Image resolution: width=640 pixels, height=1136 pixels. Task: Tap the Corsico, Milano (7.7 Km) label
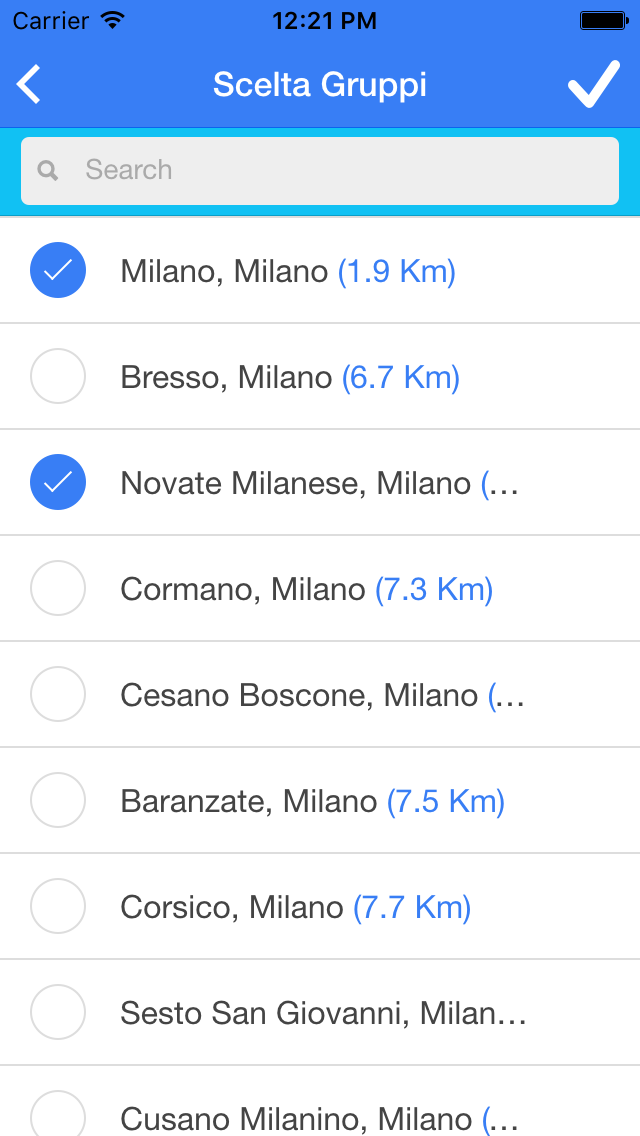point(296,907)
